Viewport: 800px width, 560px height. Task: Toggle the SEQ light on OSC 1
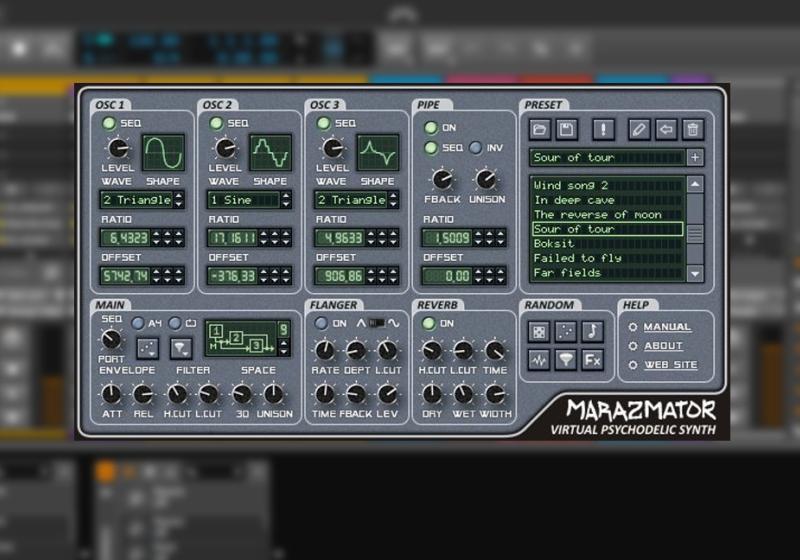(108, 123)
